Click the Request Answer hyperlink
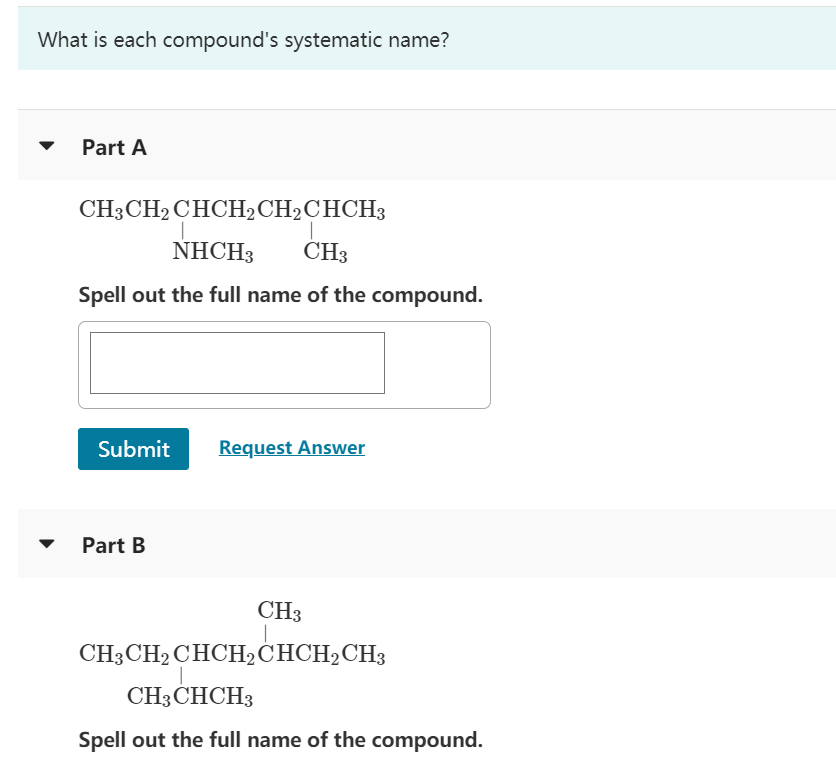 point(291,448)
